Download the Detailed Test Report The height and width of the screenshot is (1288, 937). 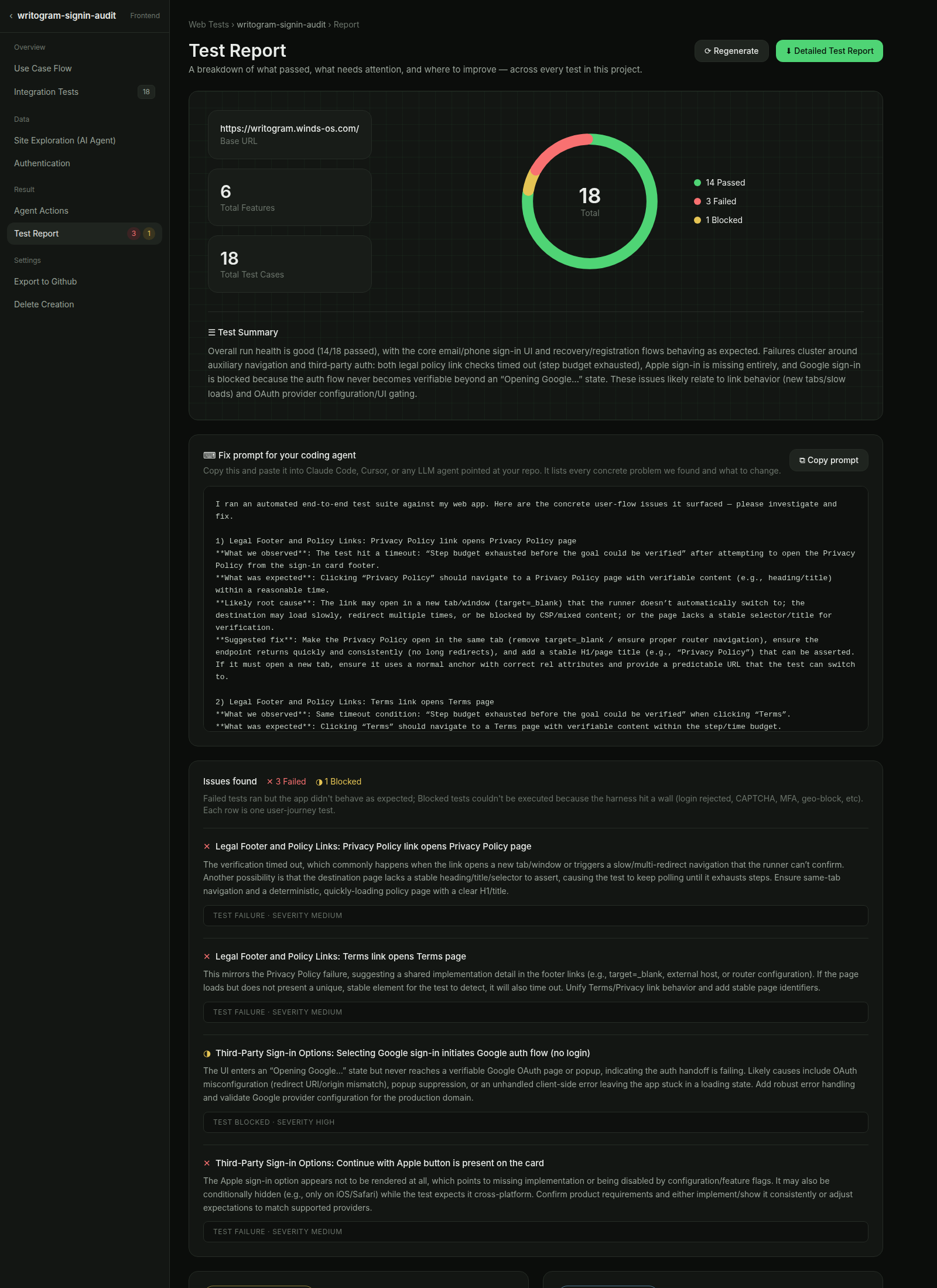[x=829, y=51]
